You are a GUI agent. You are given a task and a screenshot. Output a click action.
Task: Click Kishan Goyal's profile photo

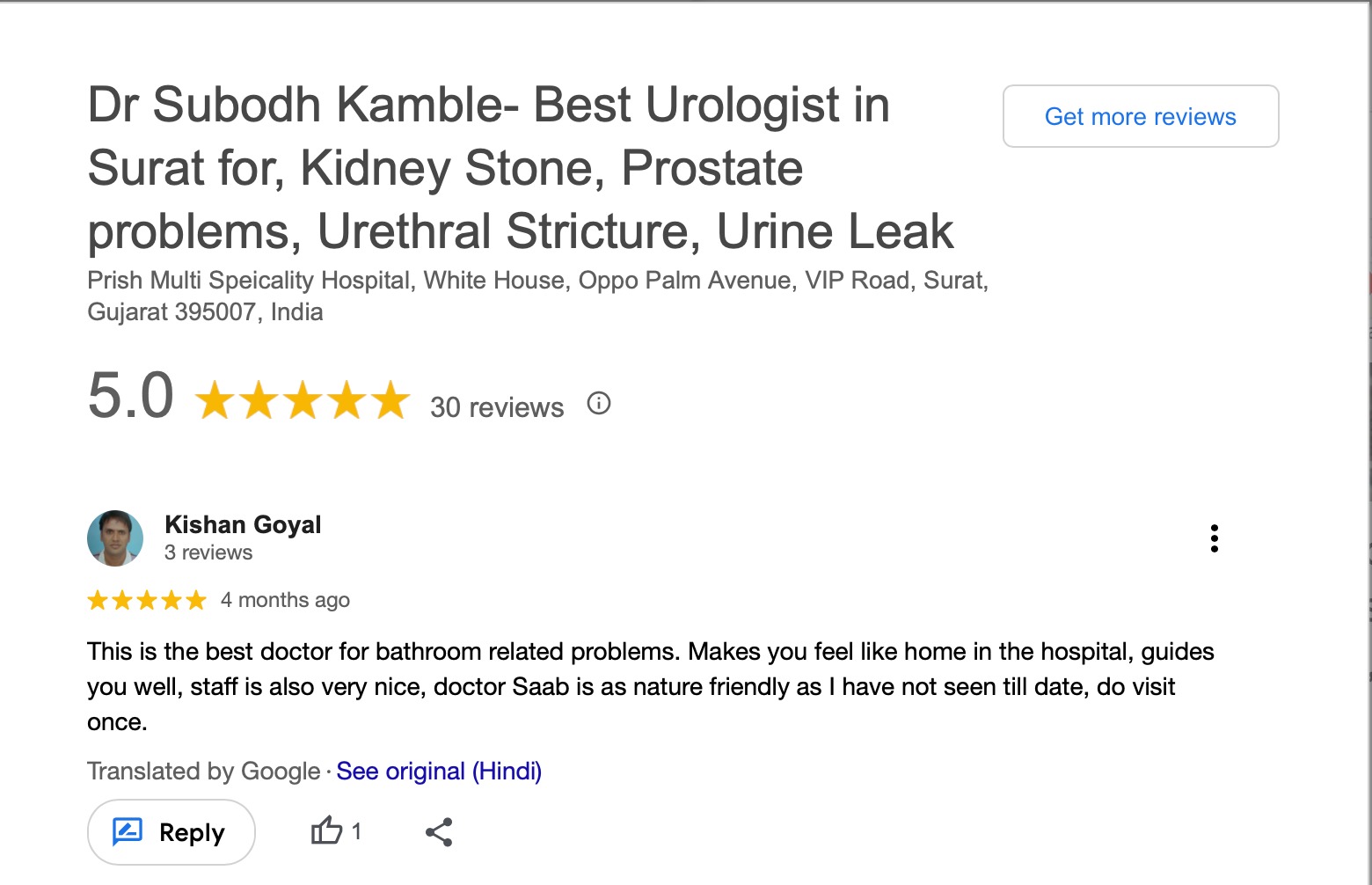click(x=115, y=538)
